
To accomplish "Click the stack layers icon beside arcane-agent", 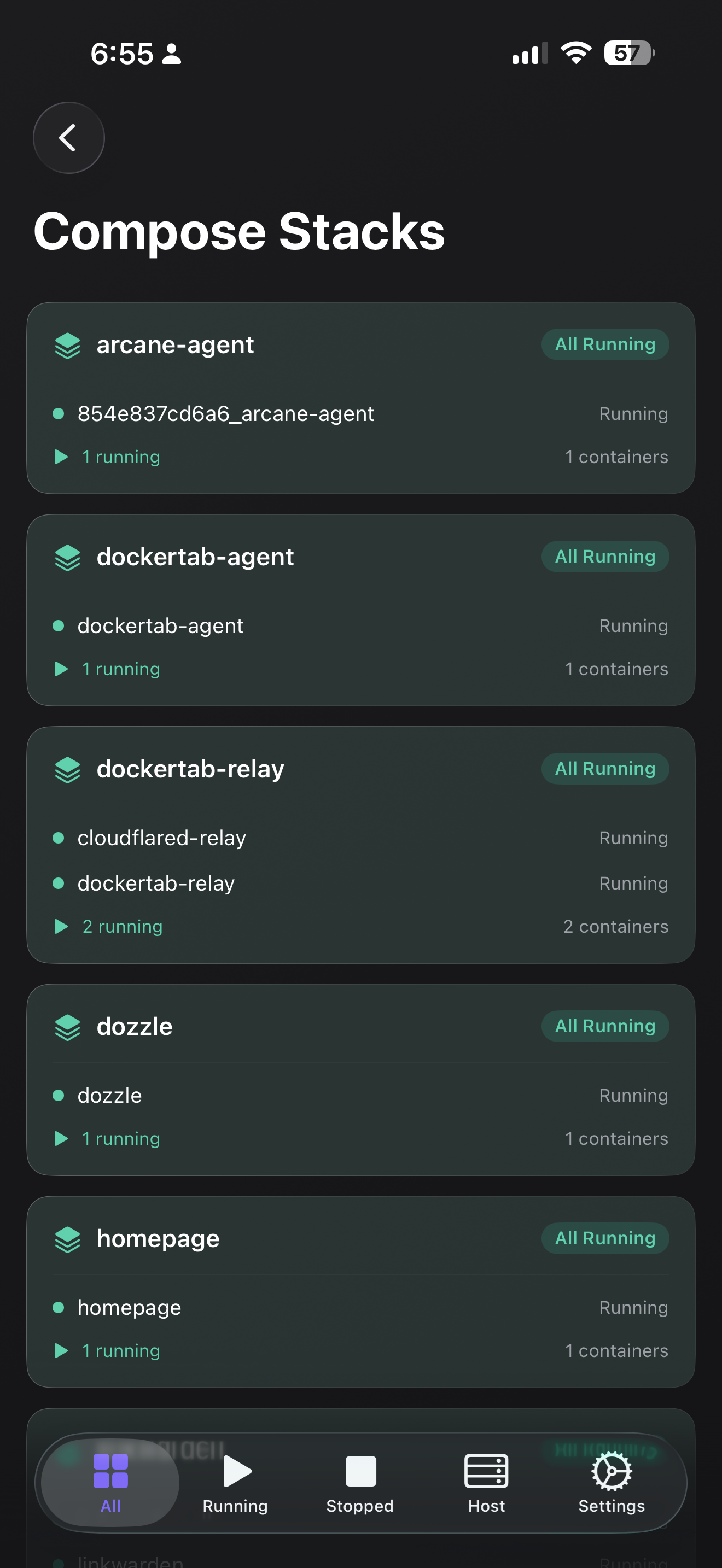I will pyautogui.click(x=68, y=344).
